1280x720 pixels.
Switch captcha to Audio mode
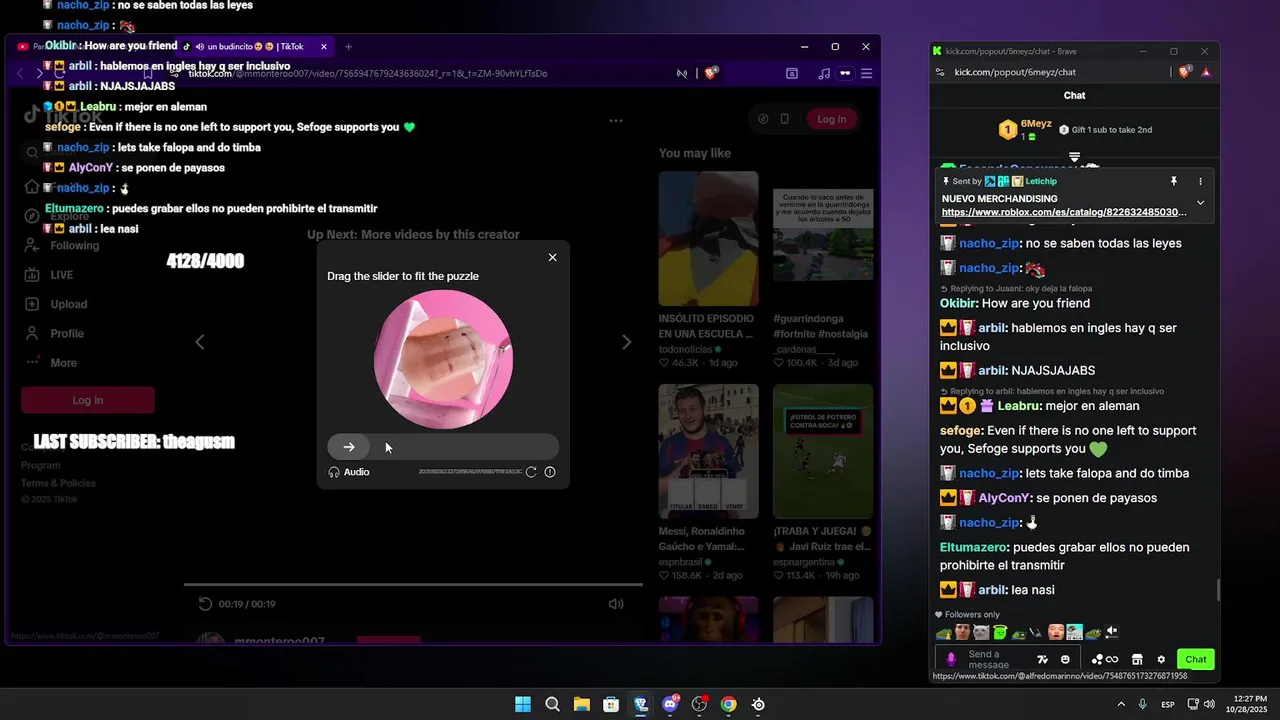(x=349, y=472)
